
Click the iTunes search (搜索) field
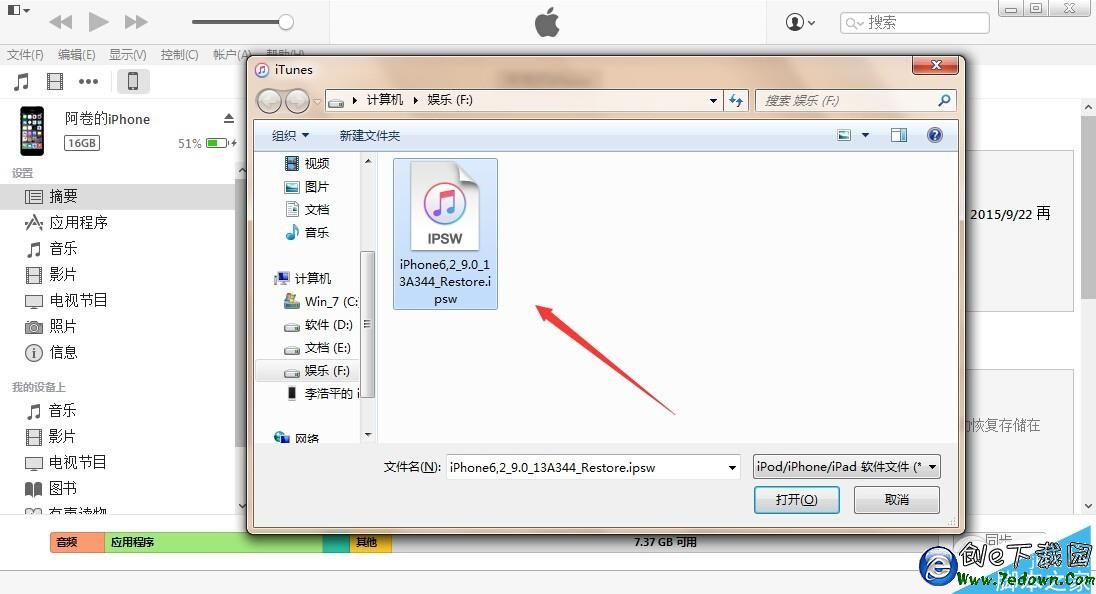914,23
